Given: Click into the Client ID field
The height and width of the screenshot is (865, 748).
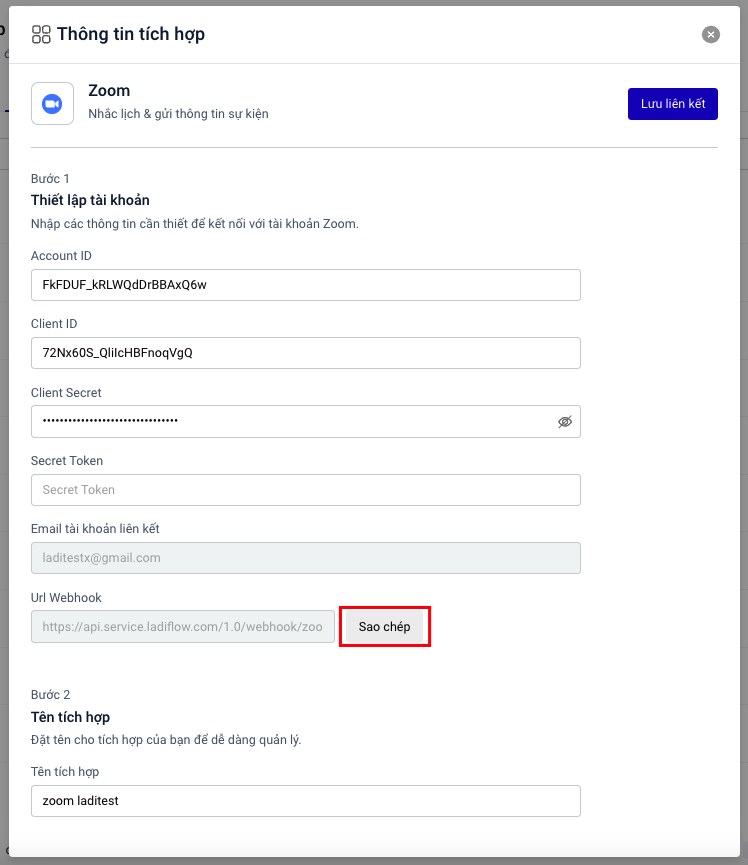Looking at the screenshot, I should [x=305, y=353].
